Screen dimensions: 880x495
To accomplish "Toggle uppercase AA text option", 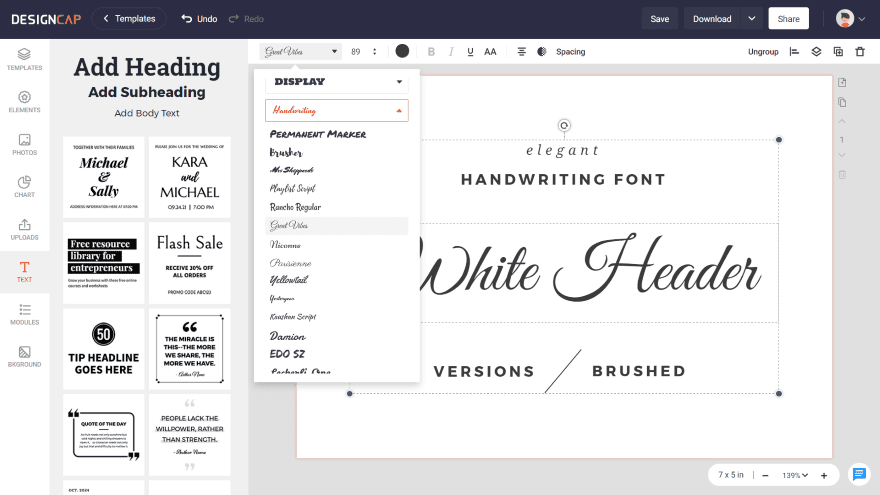I will 490,51.
